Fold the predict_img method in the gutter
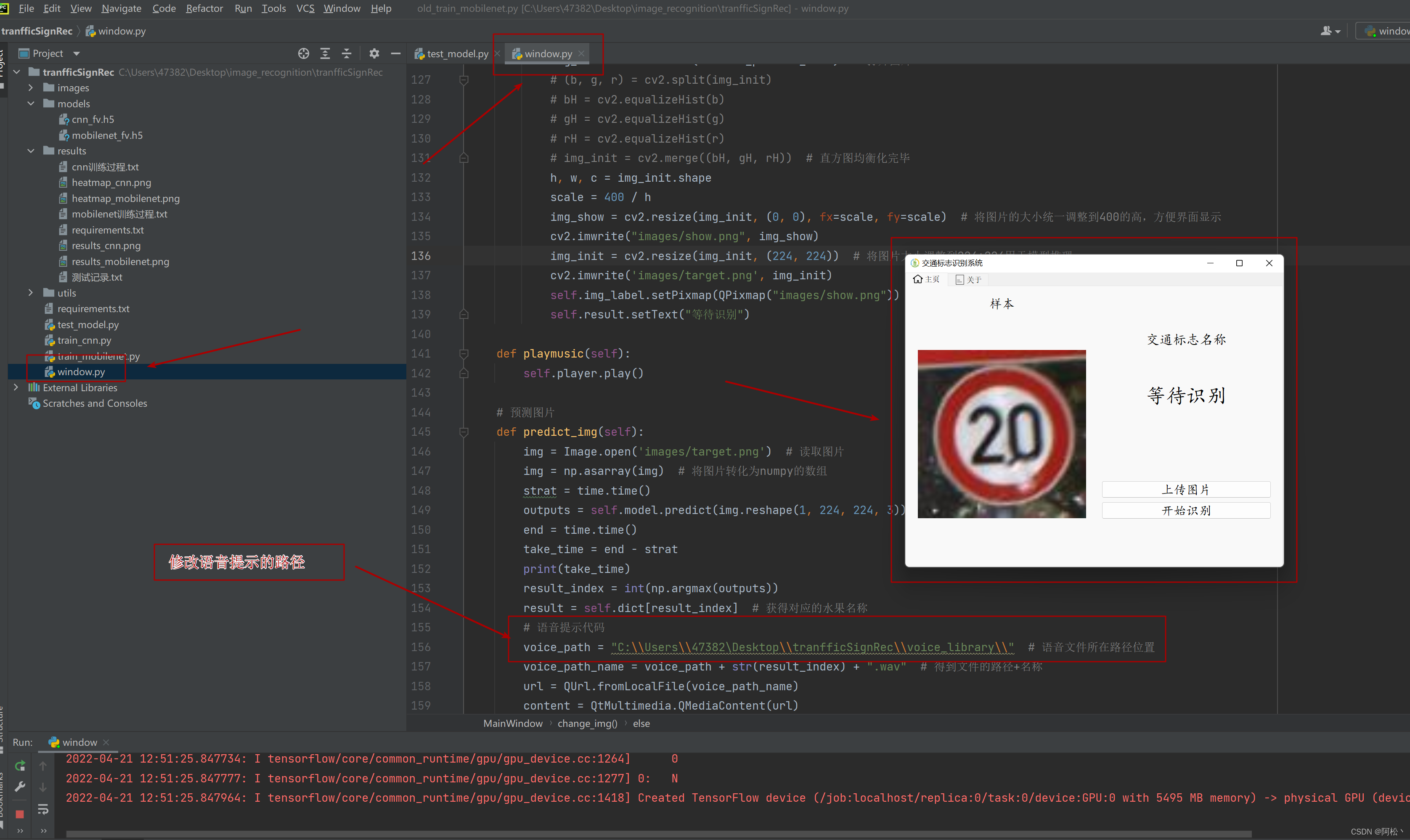The image size is (1410, 840). [x=464, y=432]
